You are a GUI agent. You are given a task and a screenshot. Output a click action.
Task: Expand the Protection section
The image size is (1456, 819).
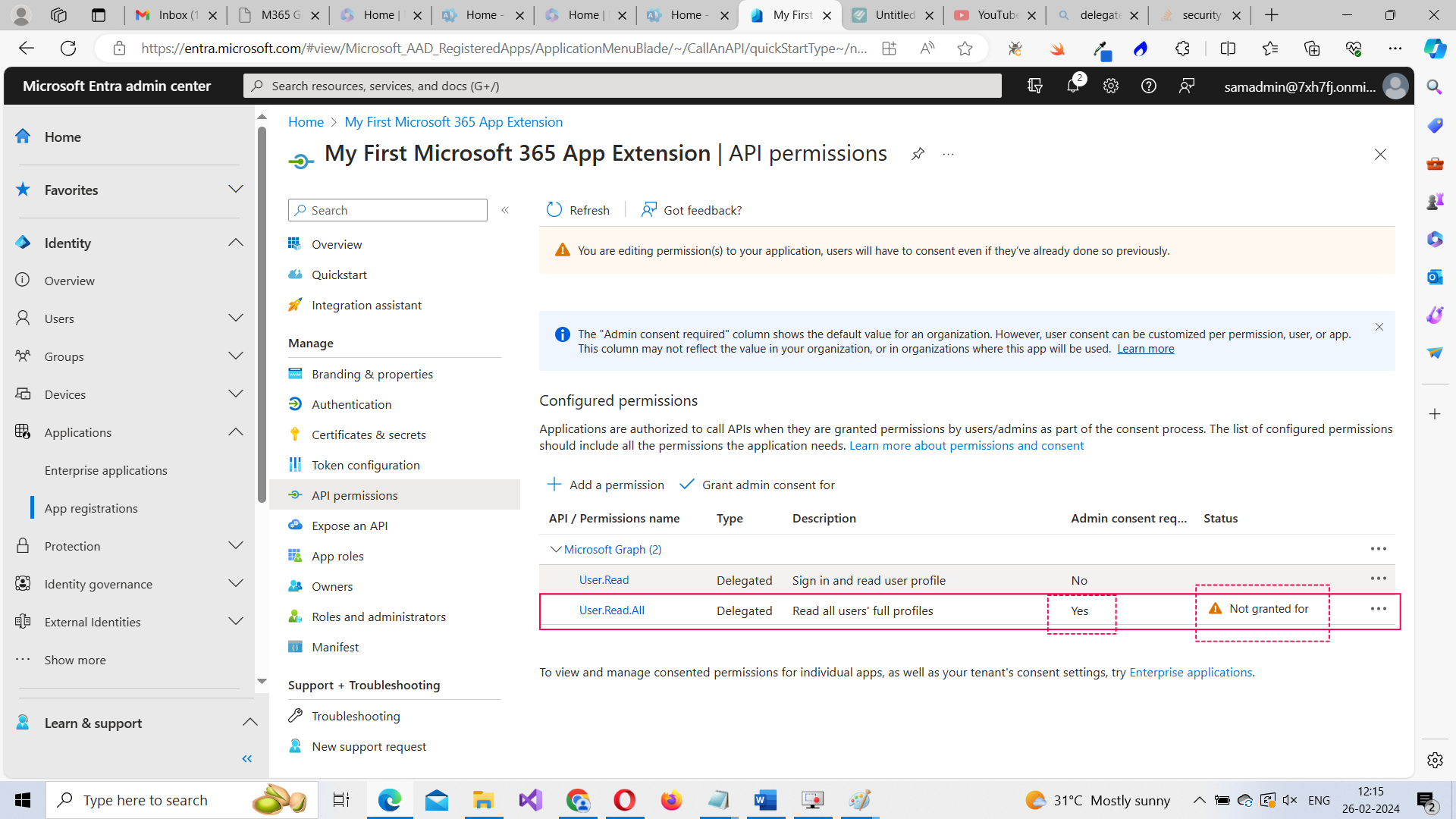pyautogui.click(x=236, y=545)
